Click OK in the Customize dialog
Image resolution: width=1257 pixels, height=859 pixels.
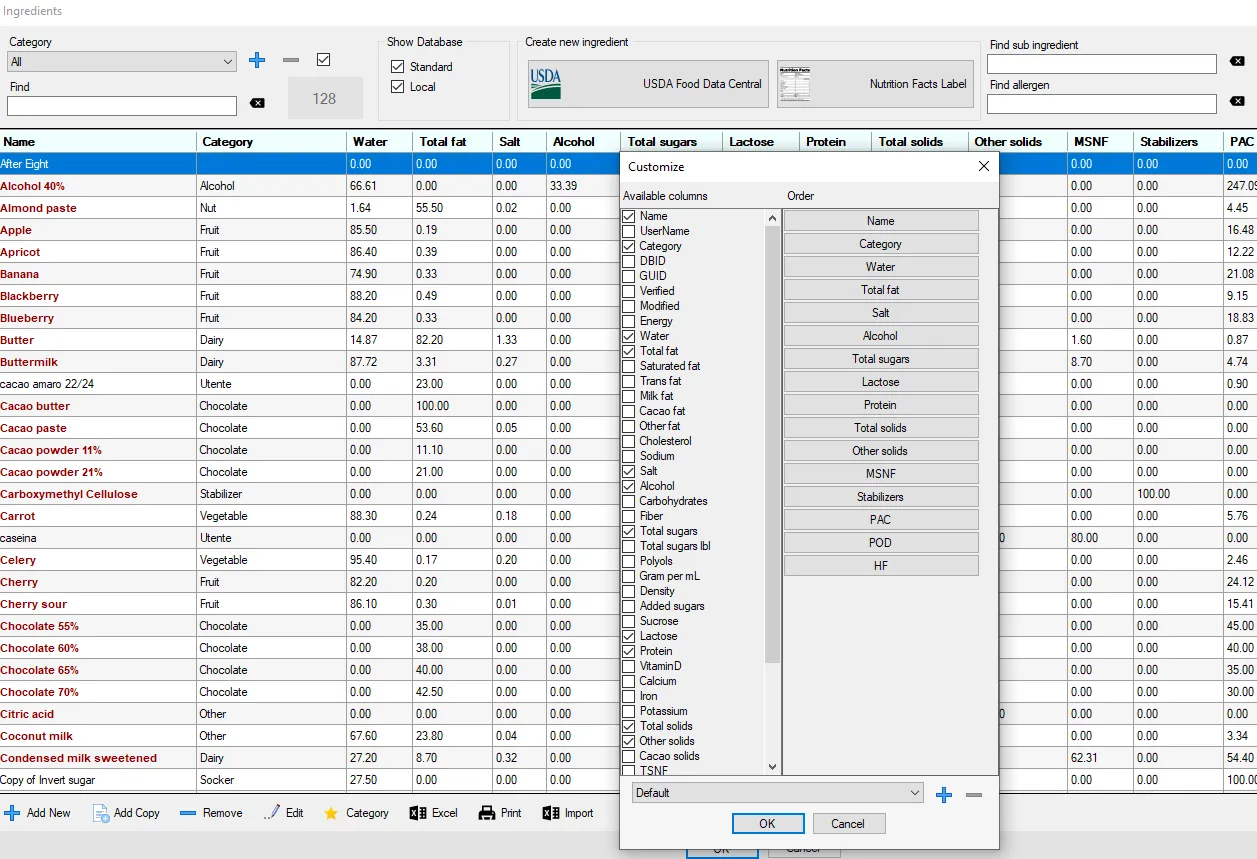(x=767, y=824)
